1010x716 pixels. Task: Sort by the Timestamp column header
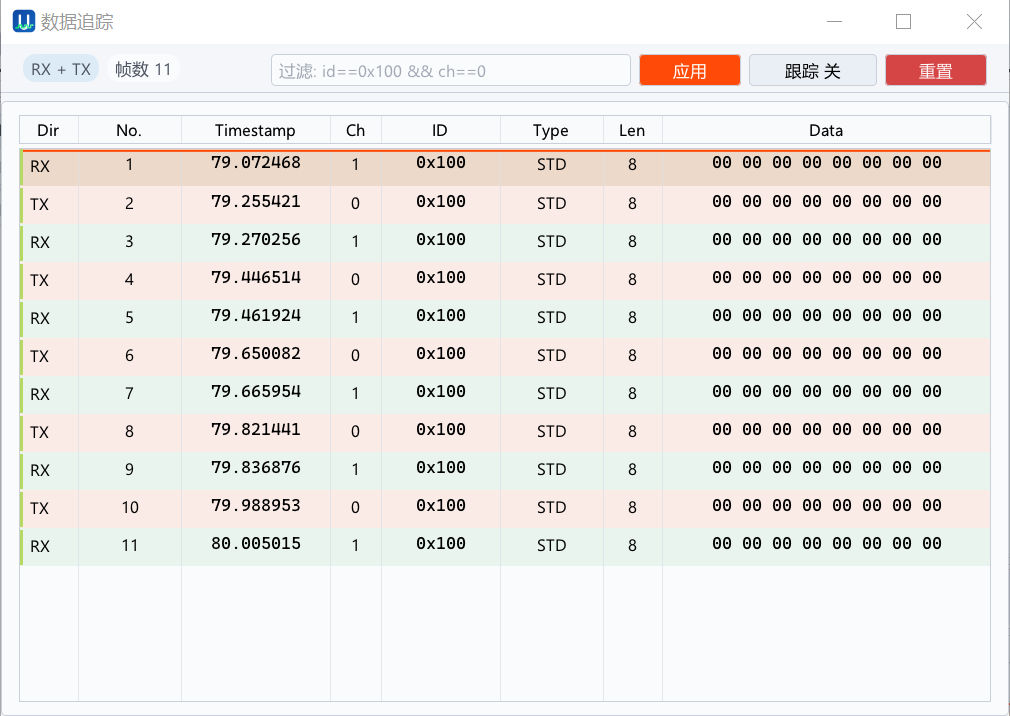pyautogui.click(x=256, y=130)
